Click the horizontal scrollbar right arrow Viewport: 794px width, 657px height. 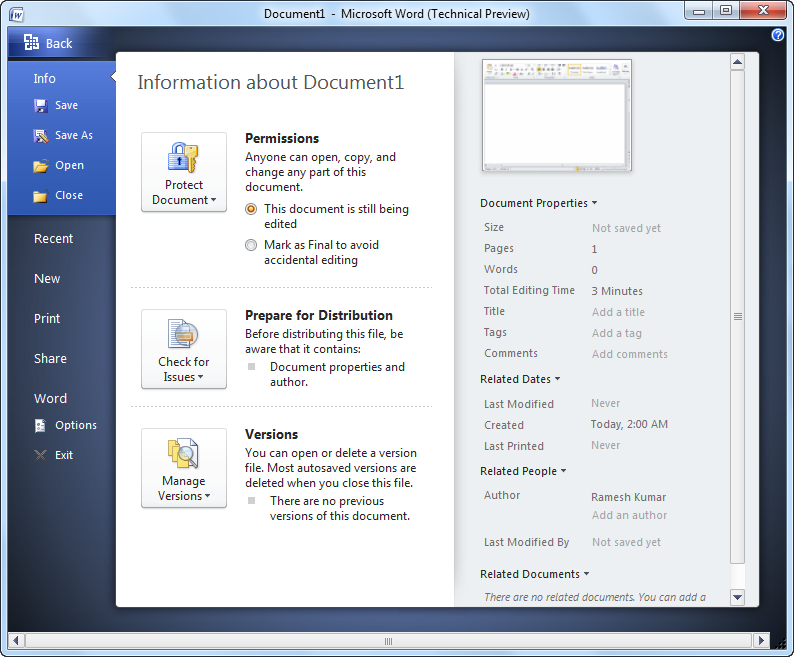761,641
